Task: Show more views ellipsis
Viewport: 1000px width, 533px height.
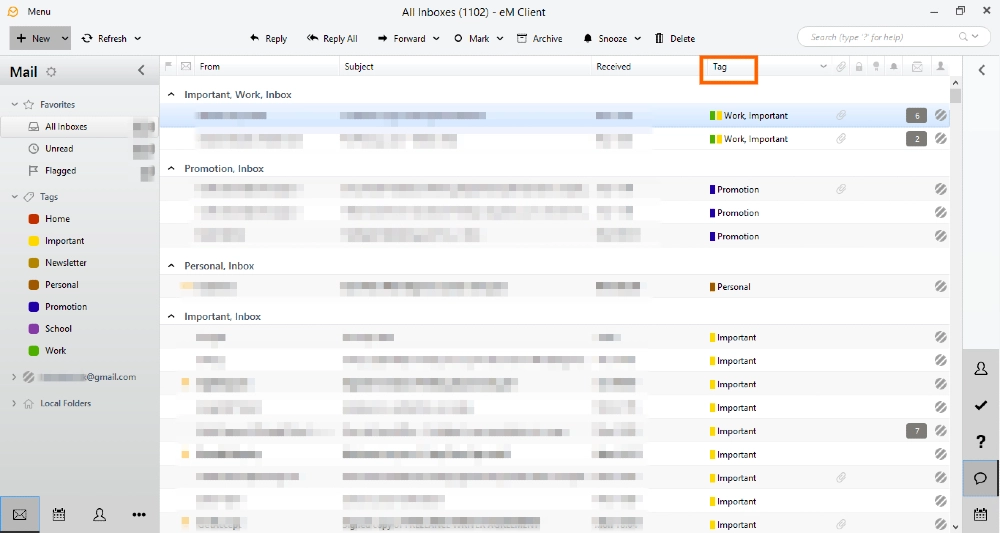Action: [139, 515]
